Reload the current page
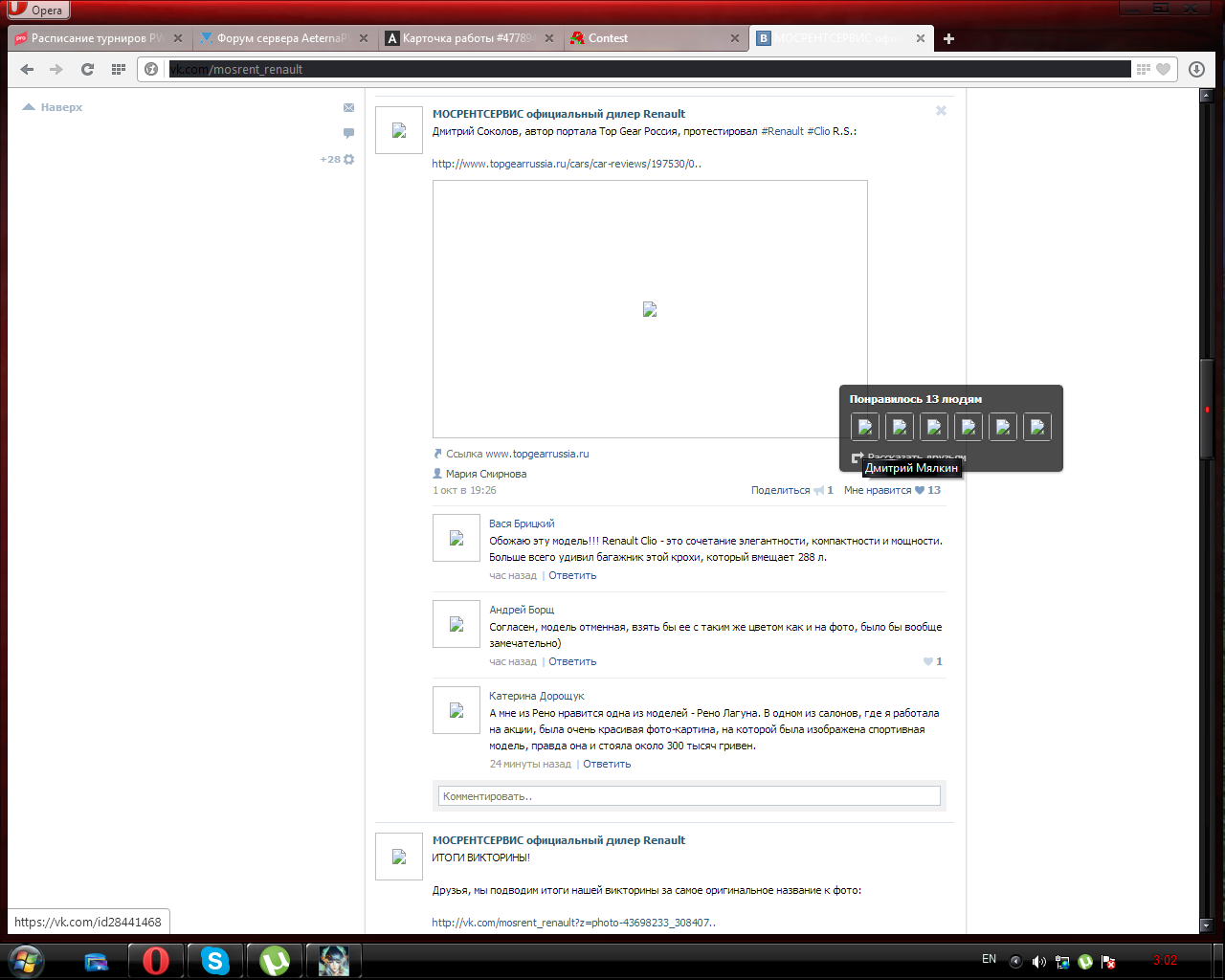Screen dimensions: 1225x980 [88, 69]
